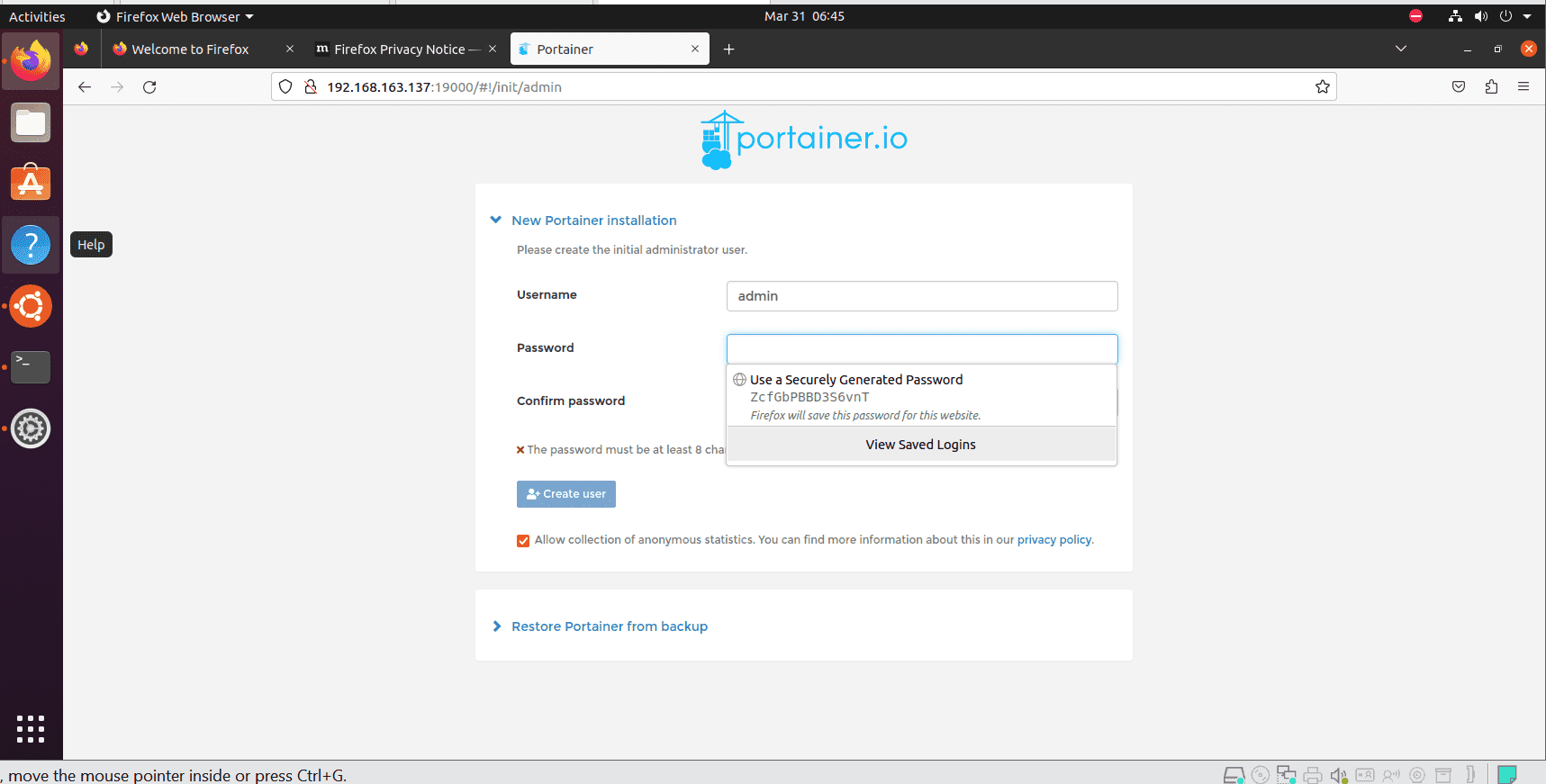Image resolution: width=1546 pixels, height=784 pixels.
Task: Click the red do-not-disturb indicator icon
Action: click(1415, 16)
